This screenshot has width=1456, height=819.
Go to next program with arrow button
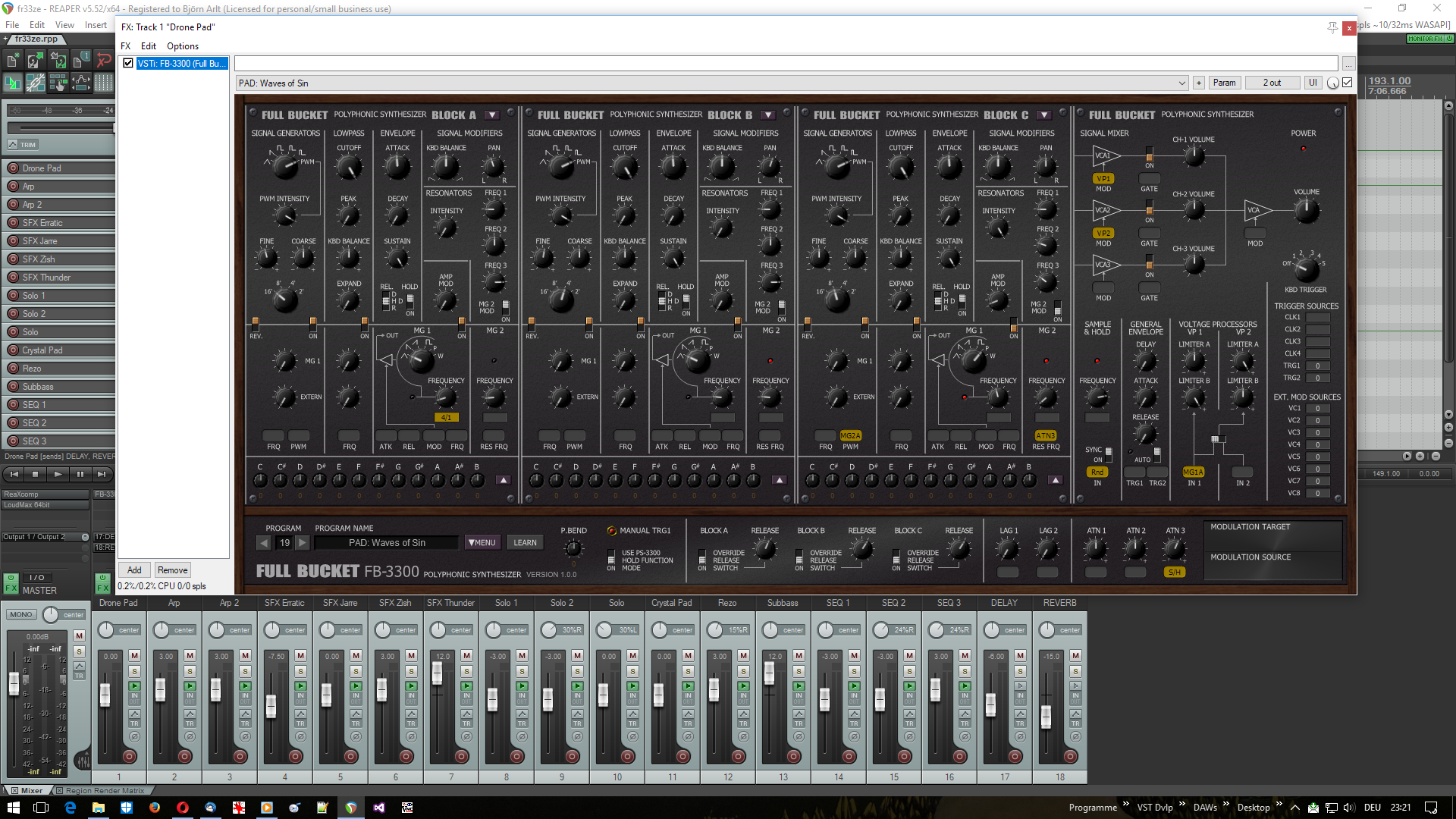(x=302, y=542)
